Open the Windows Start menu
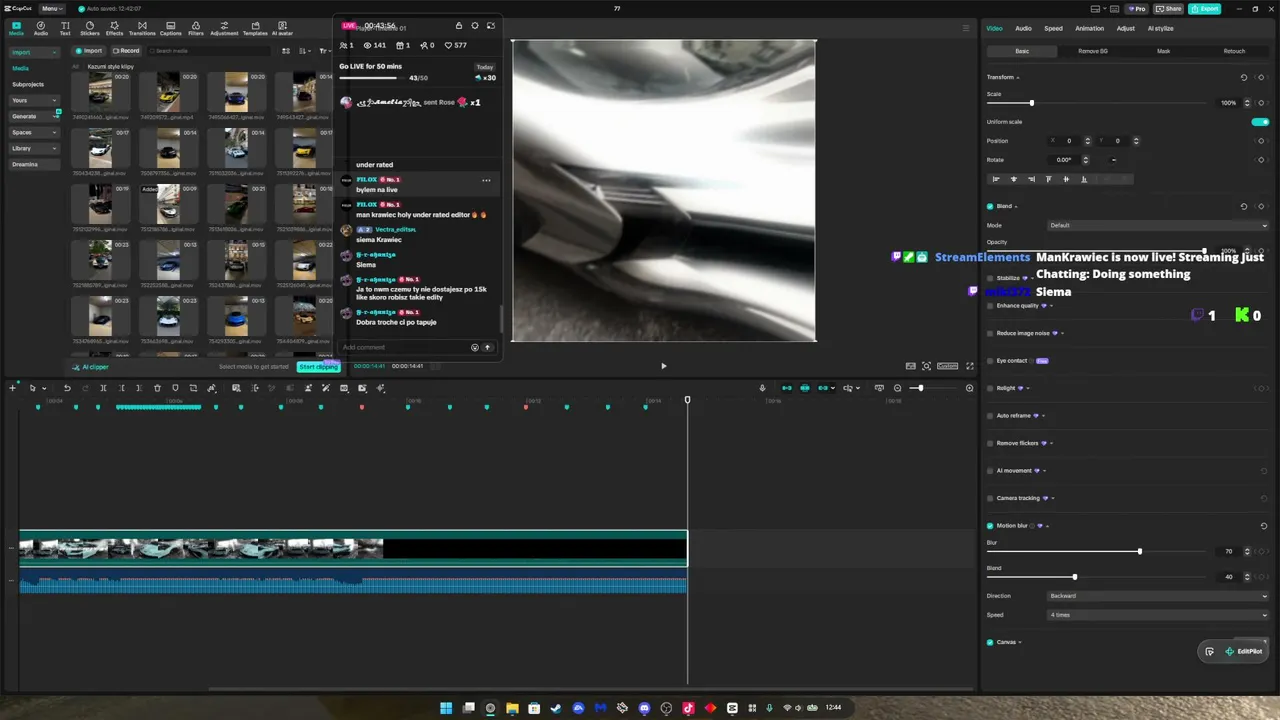 446,708
